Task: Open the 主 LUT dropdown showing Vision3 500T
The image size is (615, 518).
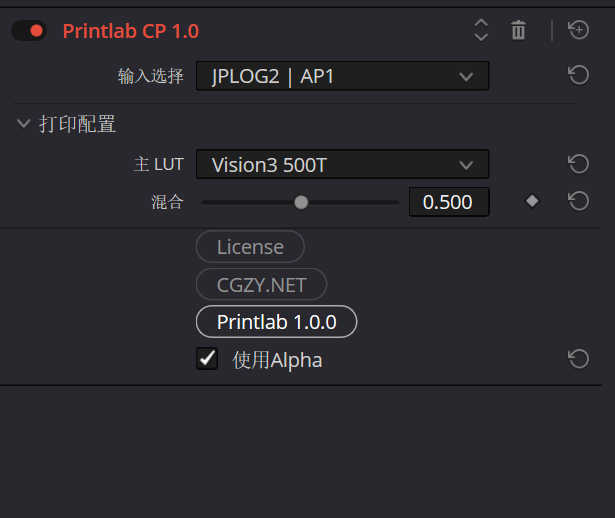Action: coord(342,164)
